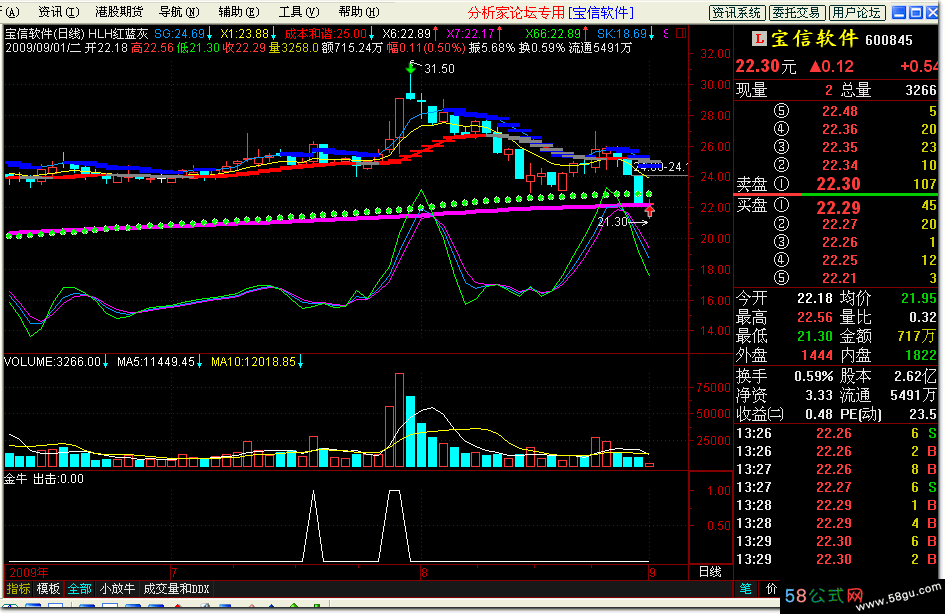Open the 帮助(H) menu
The image size is (945, 614).
click(359, 12)
